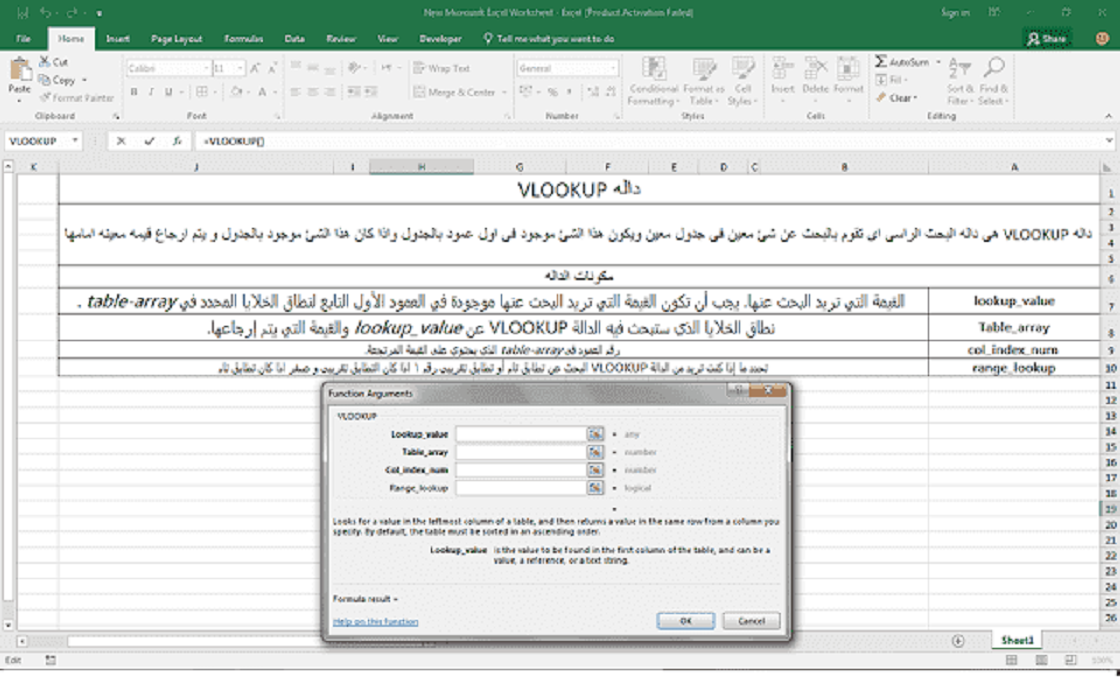Toggle Bold formatting

point(134,91)
